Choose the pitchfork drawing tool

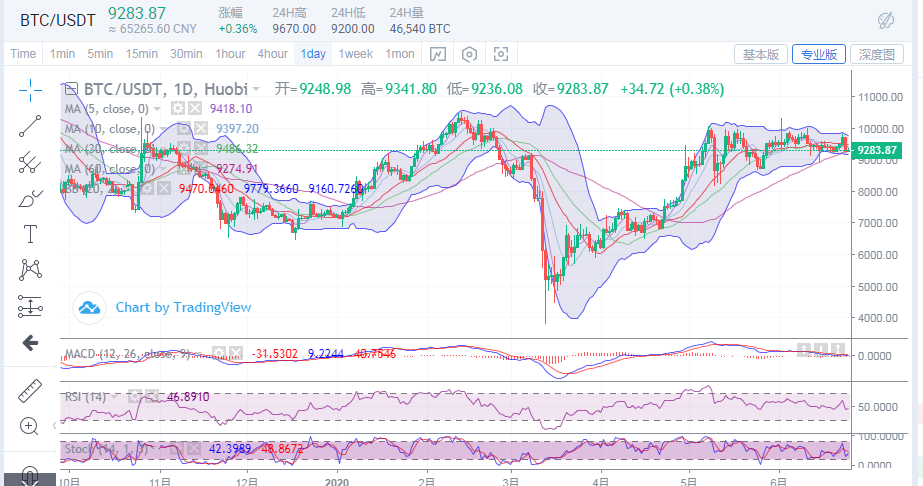point(30,162)
